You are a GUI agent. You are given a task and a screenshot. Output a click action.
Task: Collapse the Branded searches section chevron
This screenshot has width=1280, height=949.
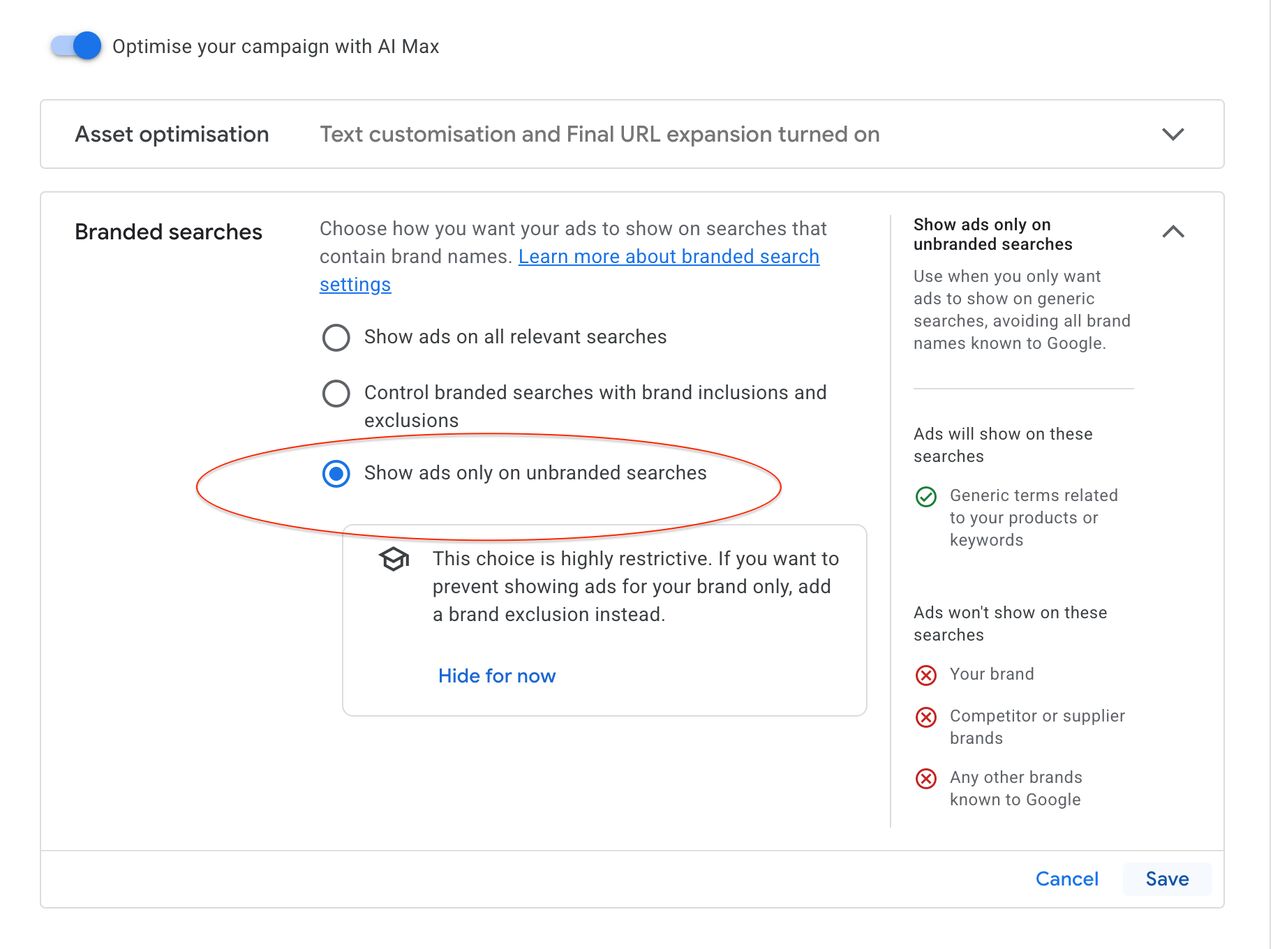[1173, 231]
